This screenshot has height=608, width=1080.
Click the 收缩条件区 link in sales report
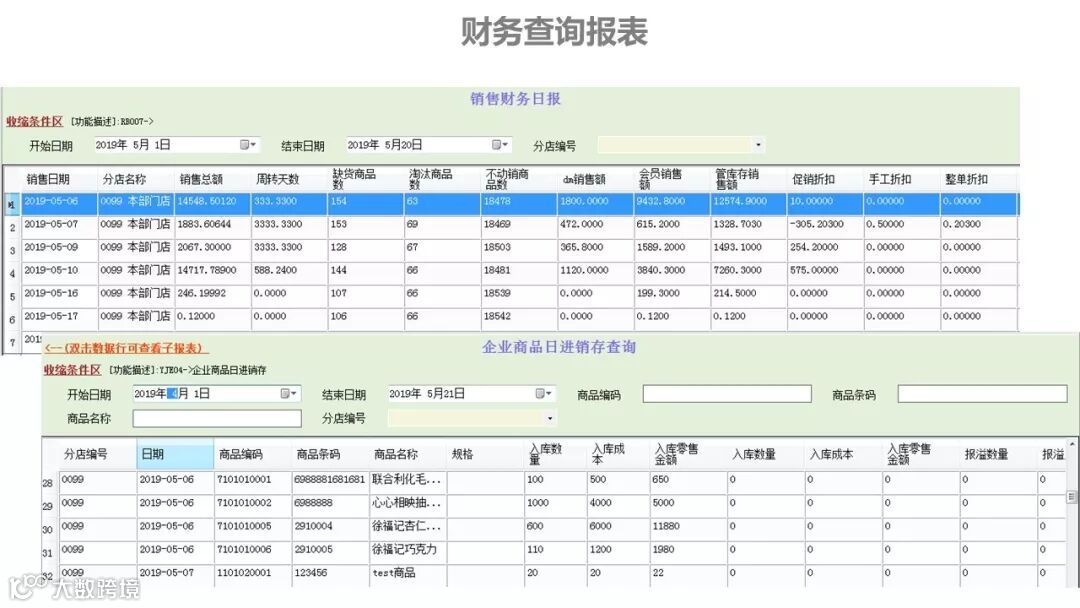coord(34,121)
